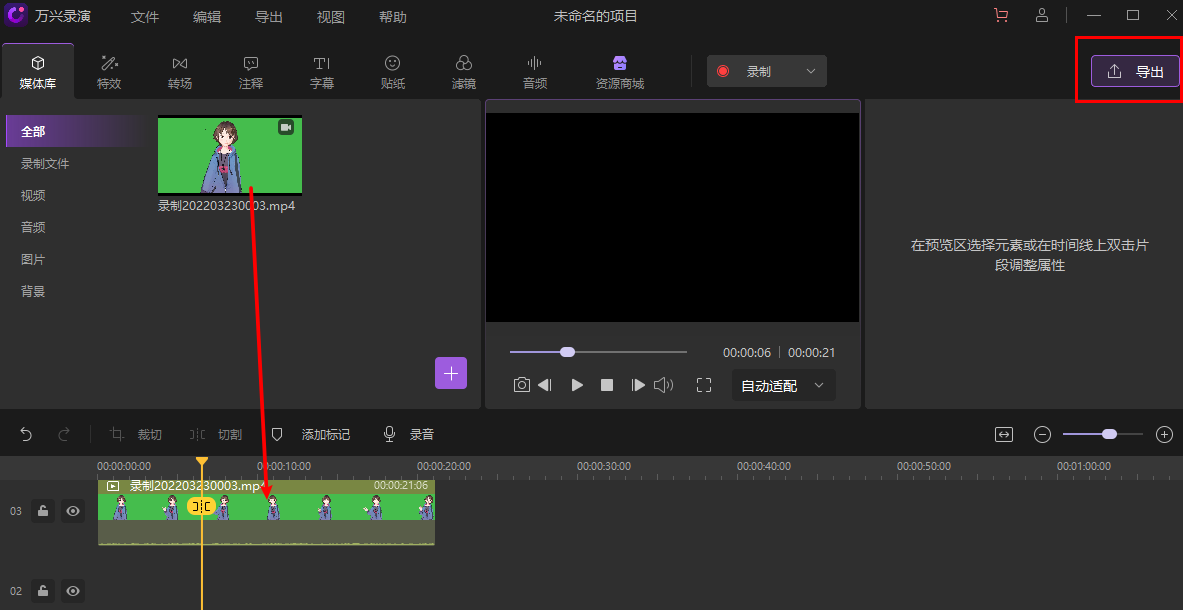1183x610 pixels.
Task: Switch to the 转场 transitions tab
Action: pyautogui.click(x=180, y=72)
